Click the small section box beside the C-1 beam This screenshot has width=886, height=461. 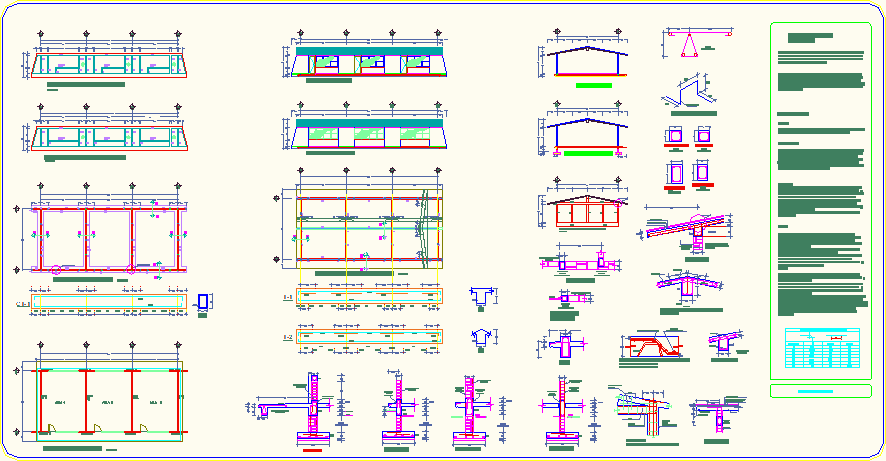tap(204, 301)
